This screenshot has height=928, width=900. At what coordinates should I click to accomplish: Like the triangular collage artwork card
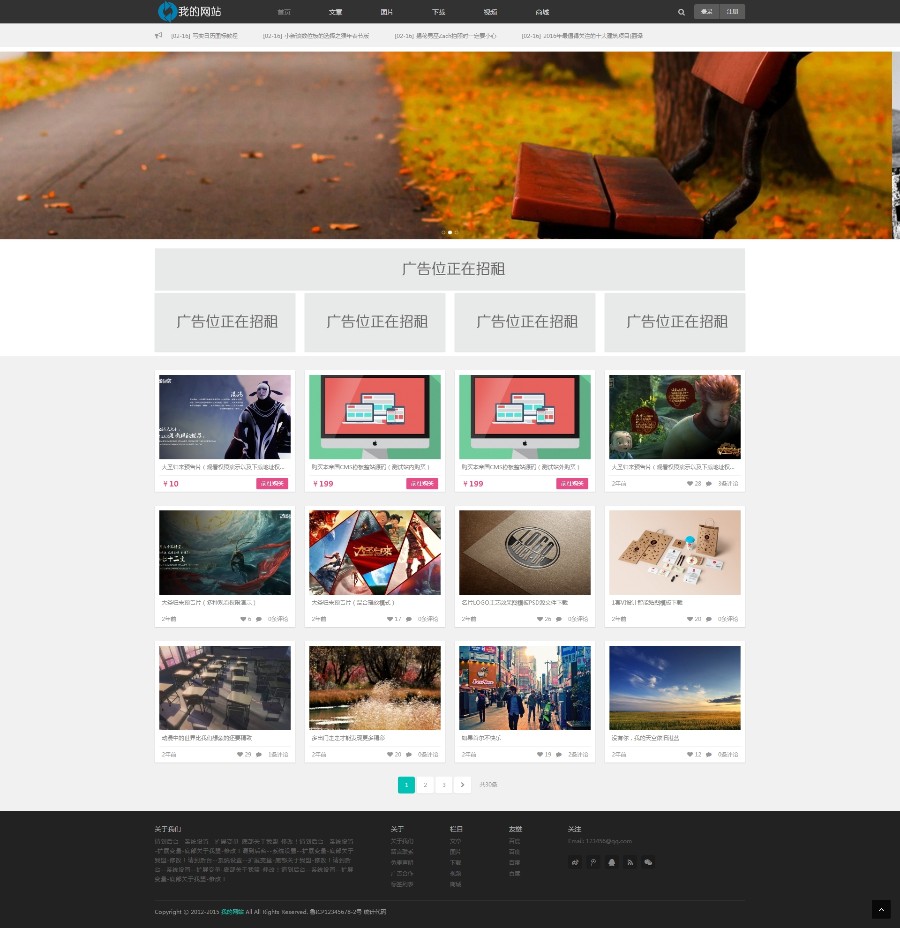[390, 619]
